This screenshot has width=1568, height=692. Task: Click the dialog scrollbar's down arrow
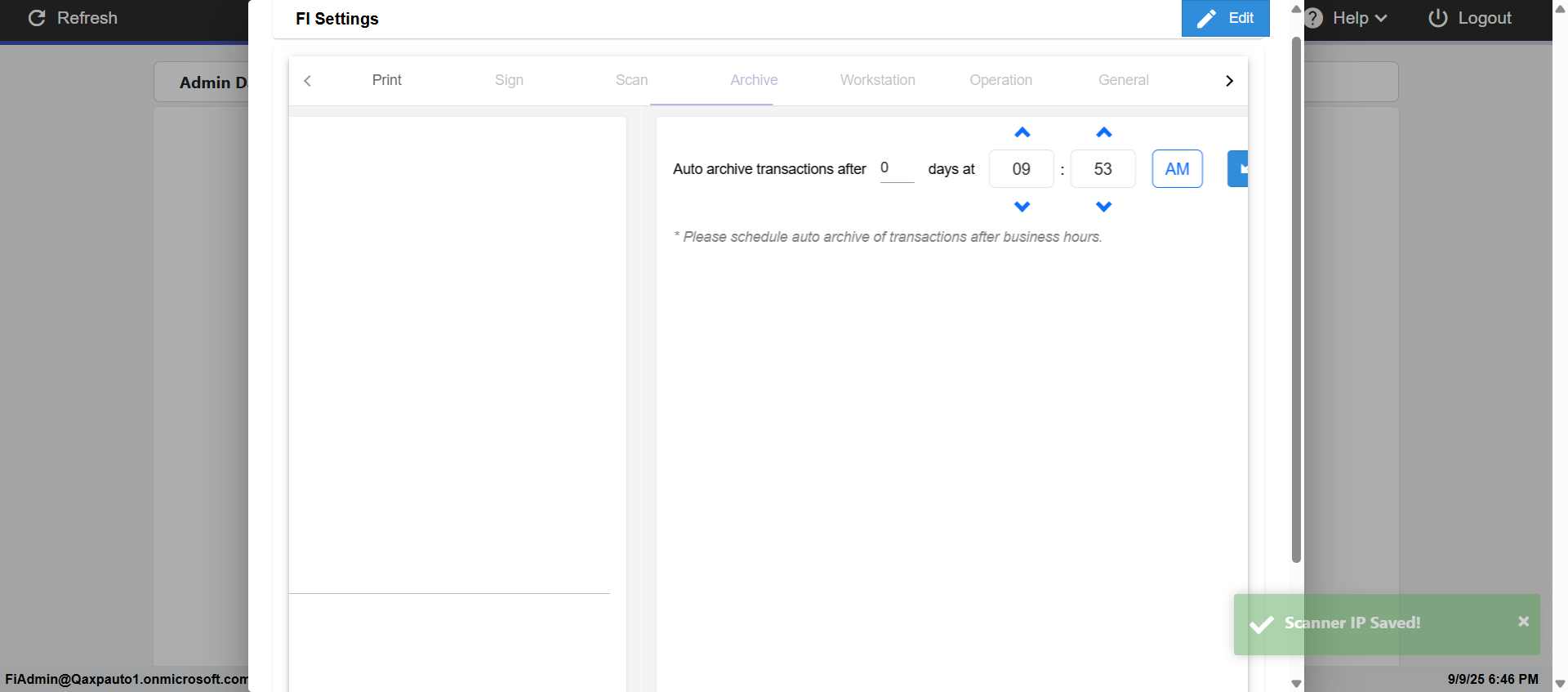[x=1296, y=684]
